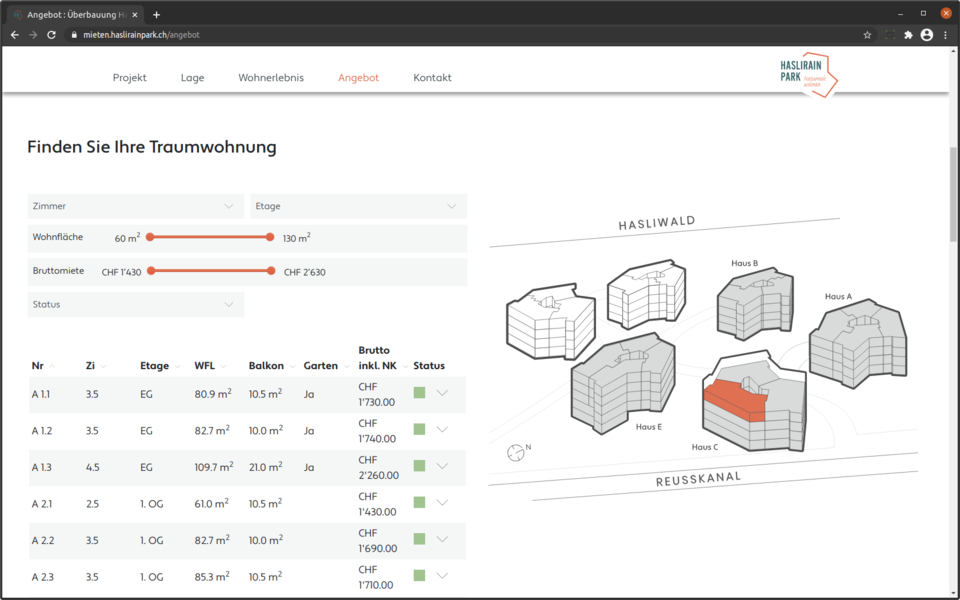Open the Kontakt menu item
This screenshot has width=960, height=600.
tap(432, 78)
